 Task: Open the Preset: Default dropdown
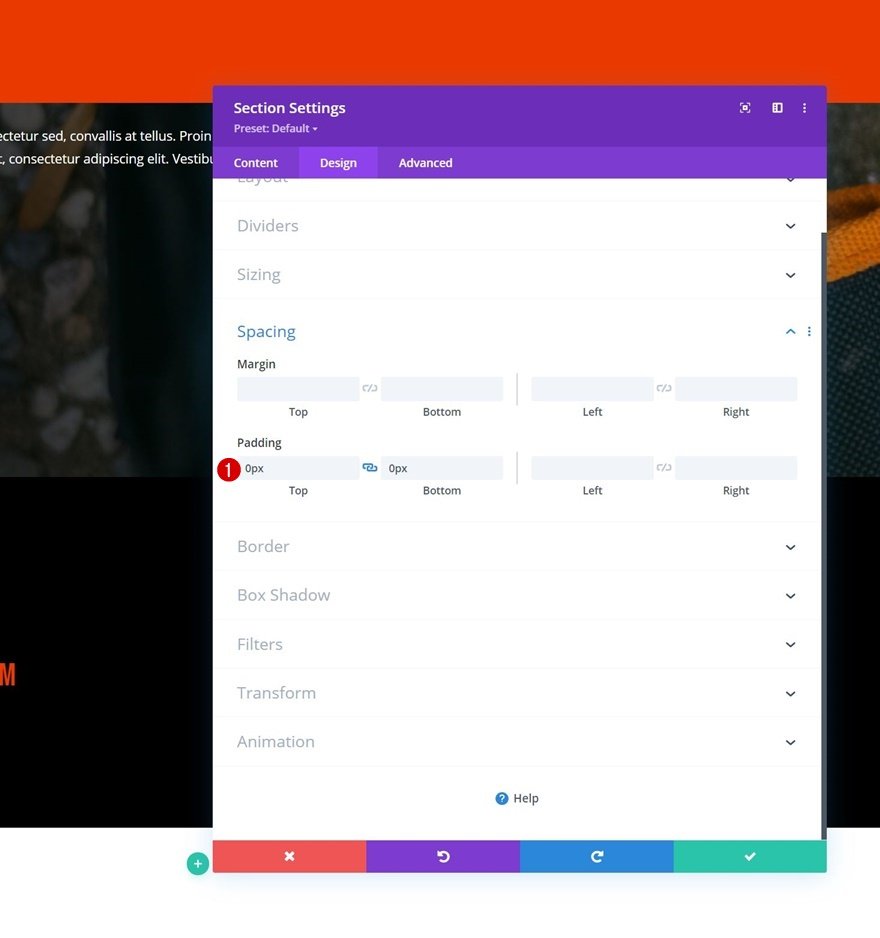[x=275, y=129]
